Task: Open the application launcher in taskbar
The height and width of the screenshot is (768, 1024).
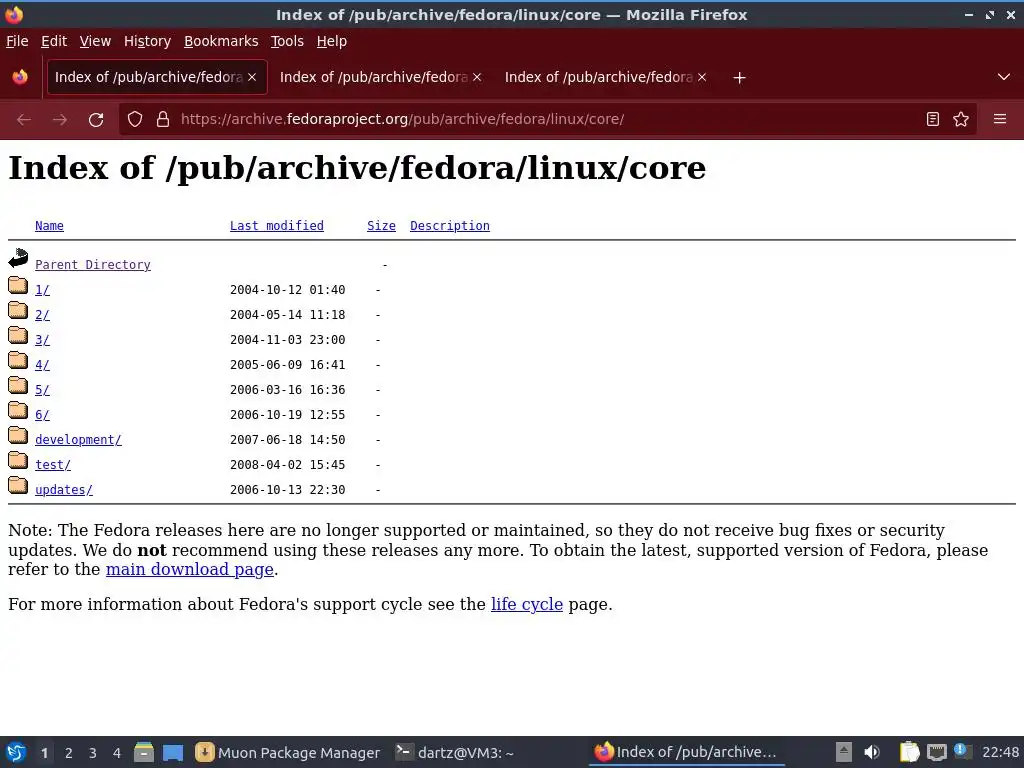Action: coord(16,753)
